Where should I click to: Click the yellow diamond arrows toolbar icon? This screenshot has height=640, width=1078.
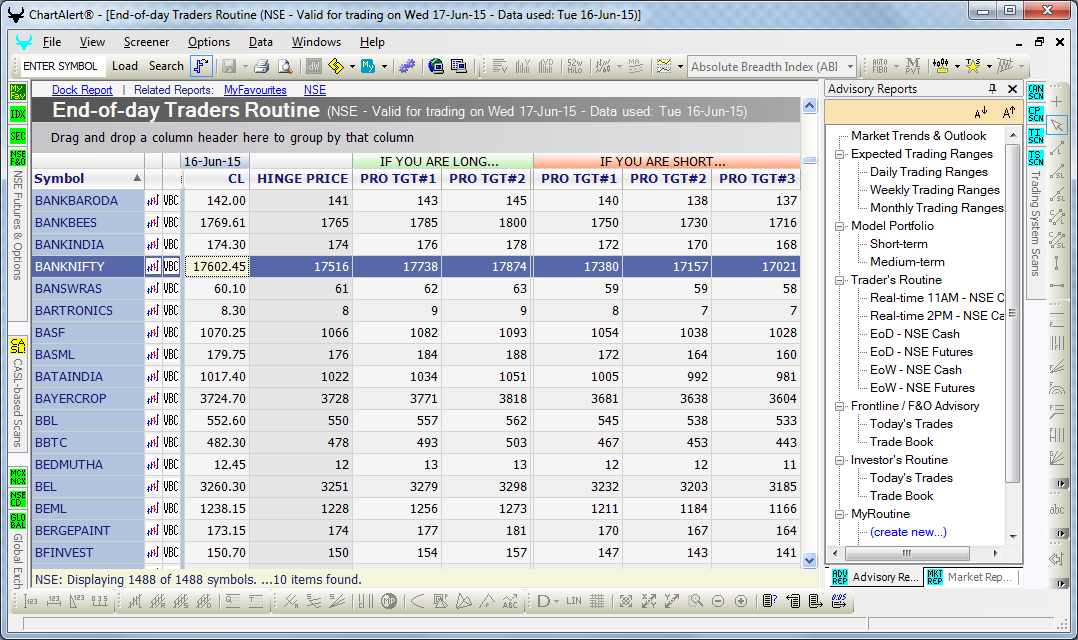click(x=336, y=66)
